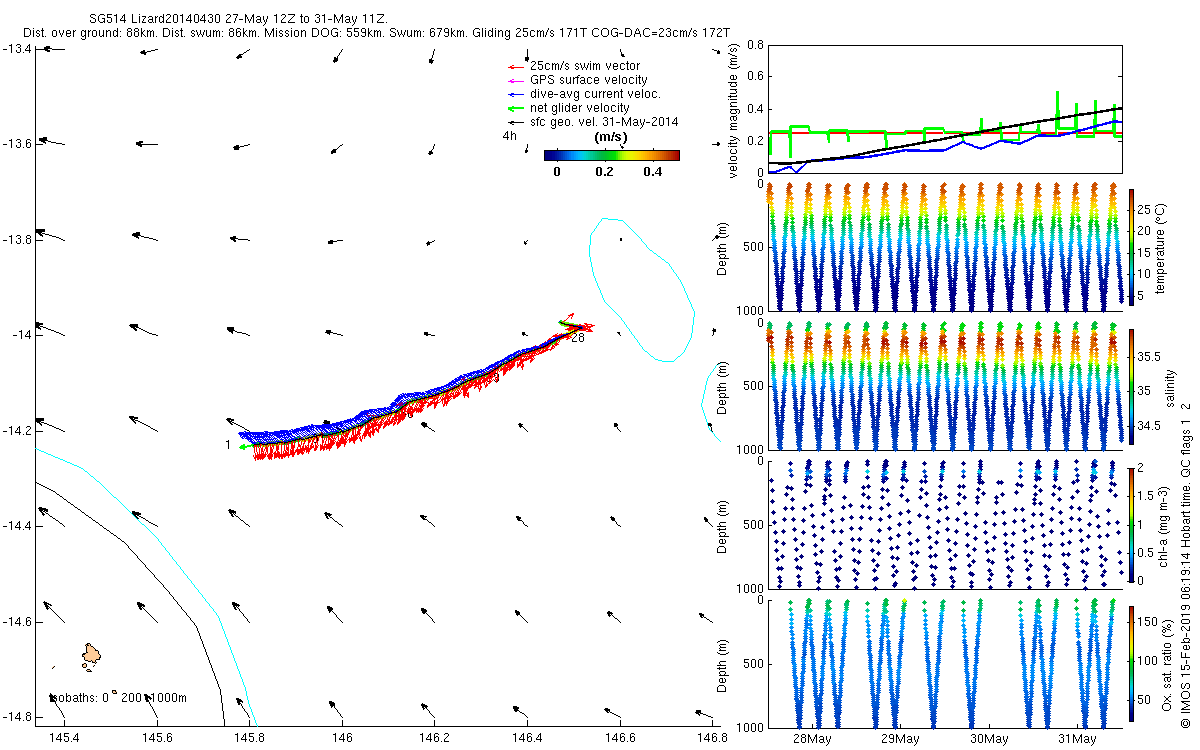Click the '-14.4' latitude tick on the map
1200x750 pixels.
pyautogui.click(x=19, y=525)
